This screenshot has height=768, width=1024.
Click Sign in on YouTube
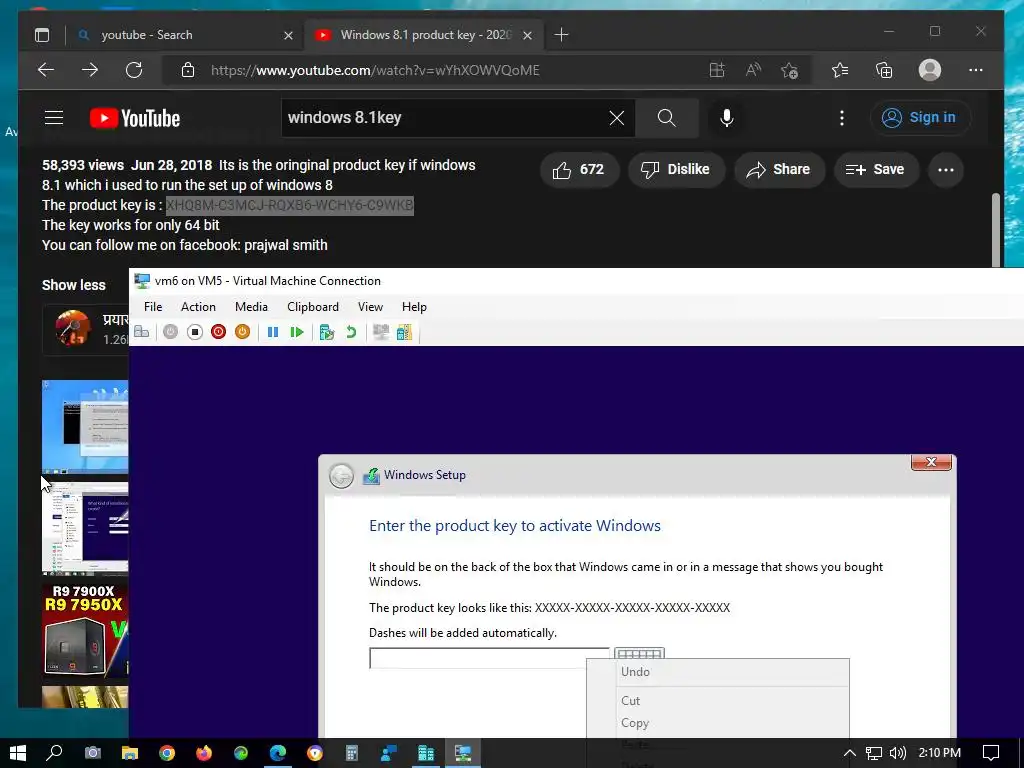920,118
